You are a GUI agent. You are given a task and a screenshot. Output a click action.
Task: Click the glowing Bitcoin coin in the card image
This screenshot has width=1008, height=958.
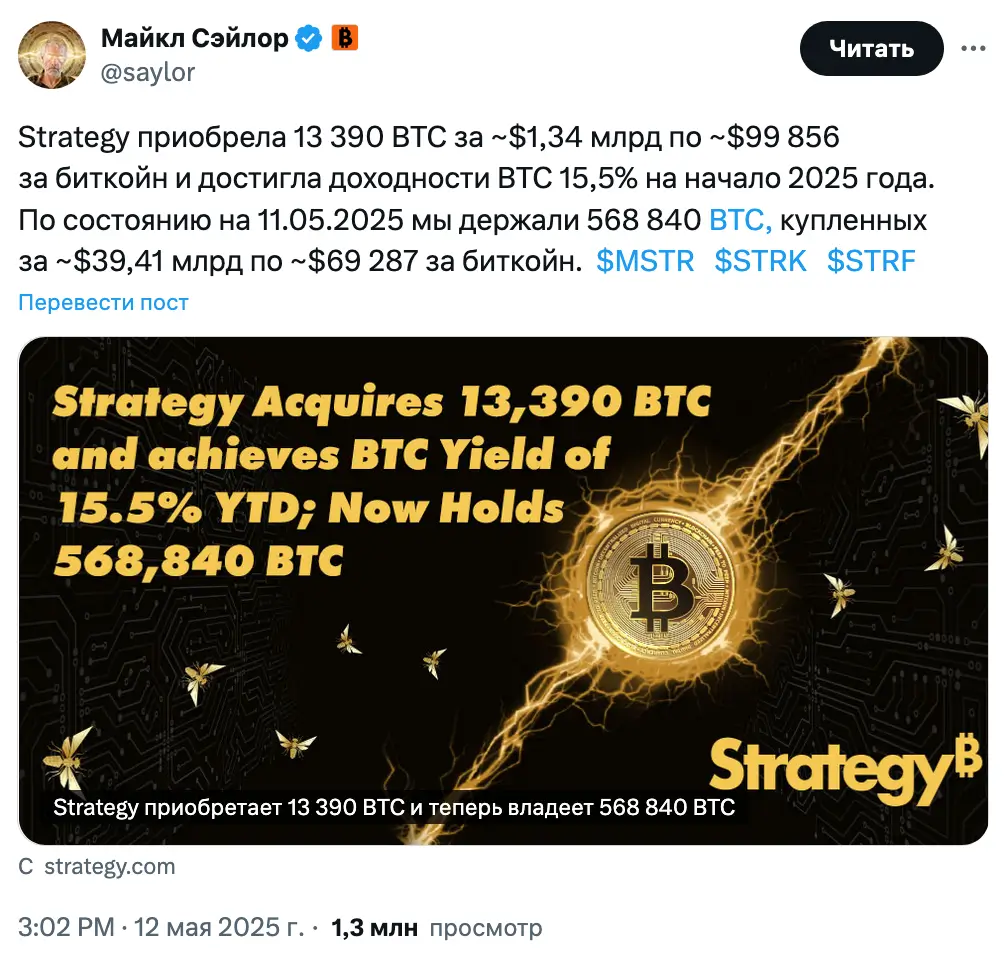coord(659,580)
